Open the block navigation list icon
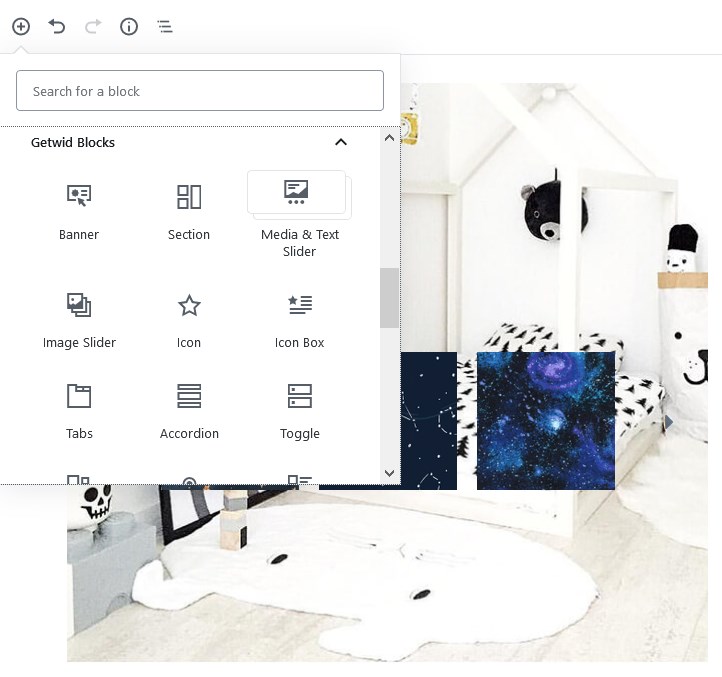 click(165, 26)
